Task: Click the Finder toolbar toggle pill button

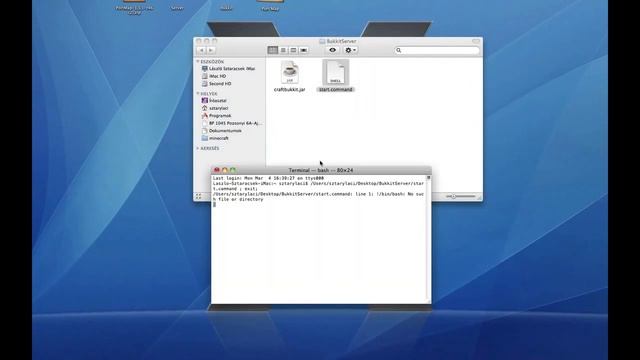Action: 476,41
